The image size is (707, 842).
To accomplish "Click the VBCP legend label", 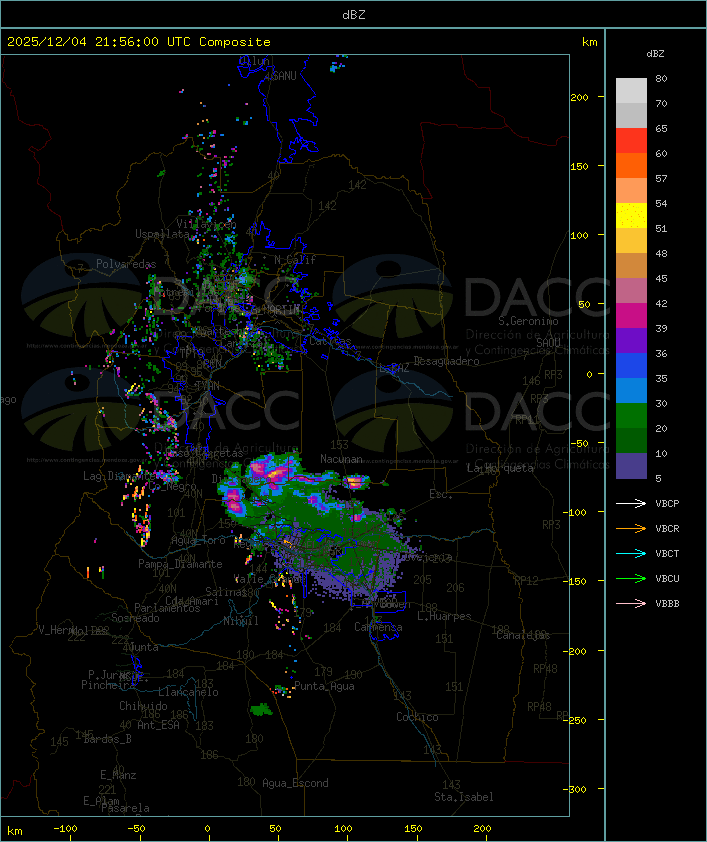I will click(667, 503).
